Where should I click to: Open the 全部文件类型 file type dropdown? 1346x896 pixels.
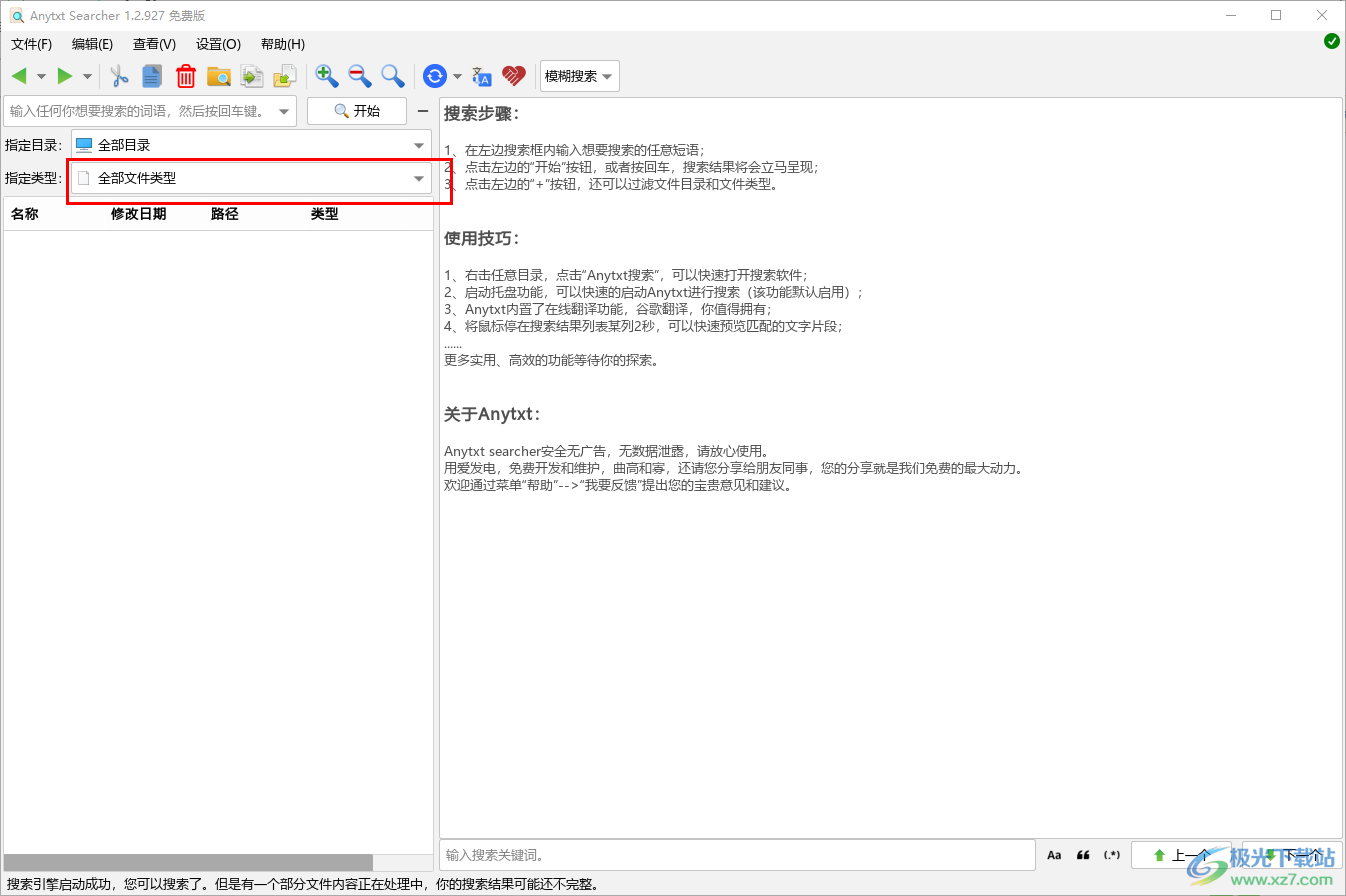pyautogui.click(x=251, y=178)
